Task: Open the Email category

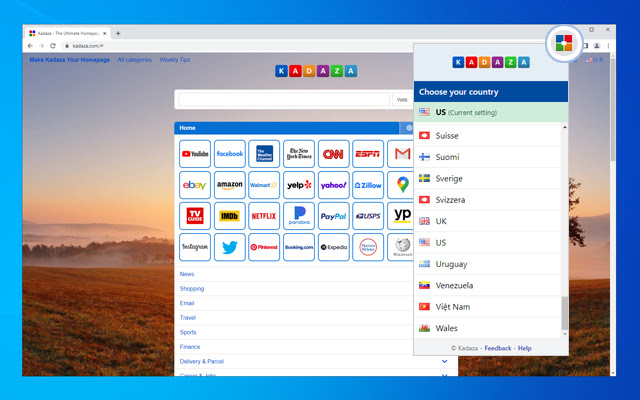Action: (x=187, y=303)
